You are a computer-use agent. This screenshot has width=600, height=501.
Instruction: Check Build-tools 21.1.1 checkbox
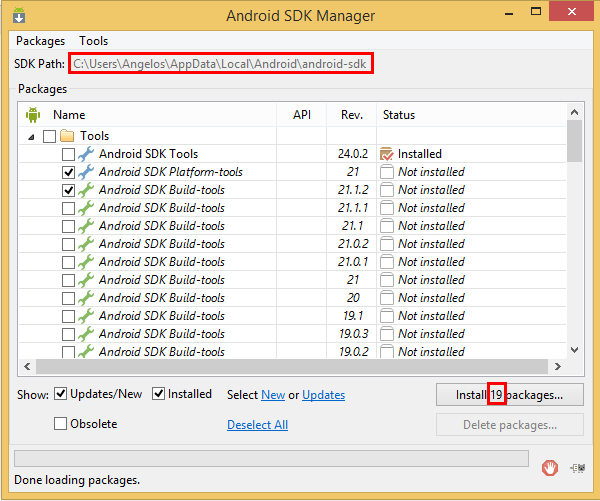tap(68, 208)
